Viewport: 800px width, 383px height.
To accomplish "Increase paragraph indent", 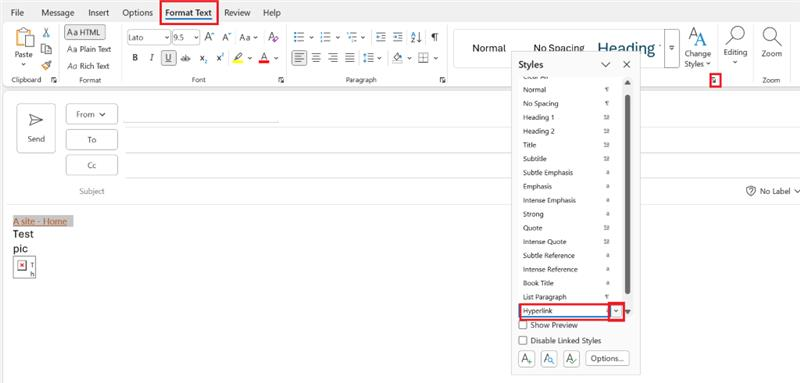I will click(x=398, y=37).
